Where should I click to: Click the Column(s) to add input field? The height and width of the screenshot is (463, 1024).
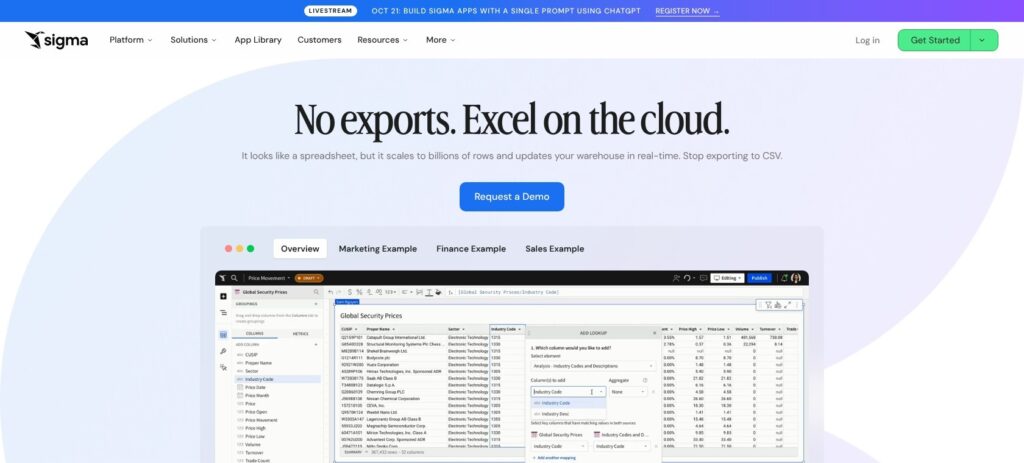568,392
